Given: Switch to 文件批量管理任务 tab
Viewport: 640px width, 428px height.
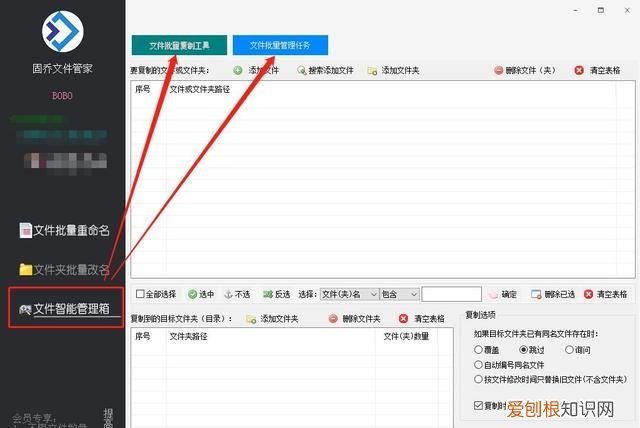Looking at the screenshot, I should [280, 45].
